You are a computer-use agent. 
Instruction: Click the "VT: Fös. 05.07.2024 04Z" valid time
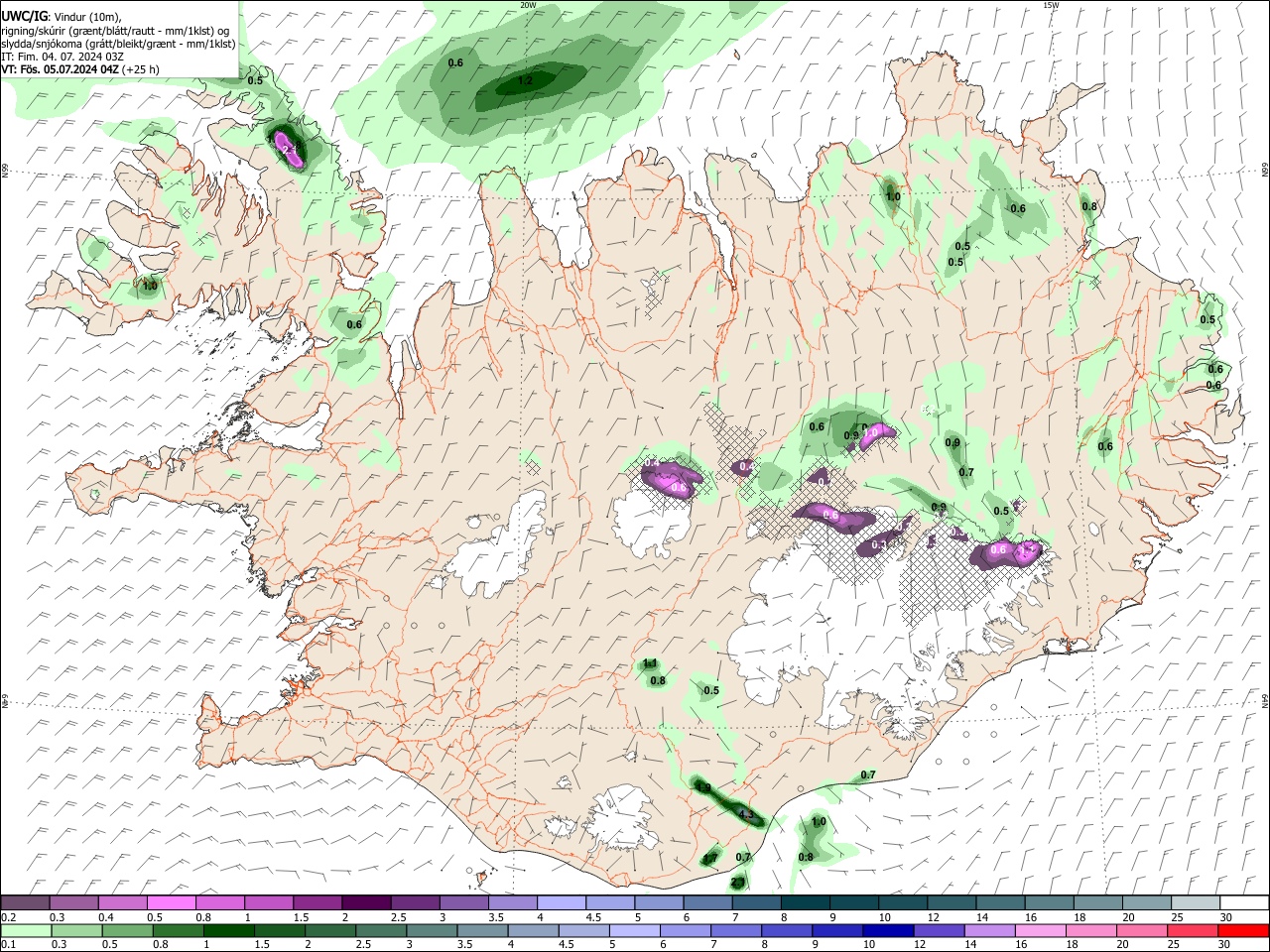click(60, 69)
